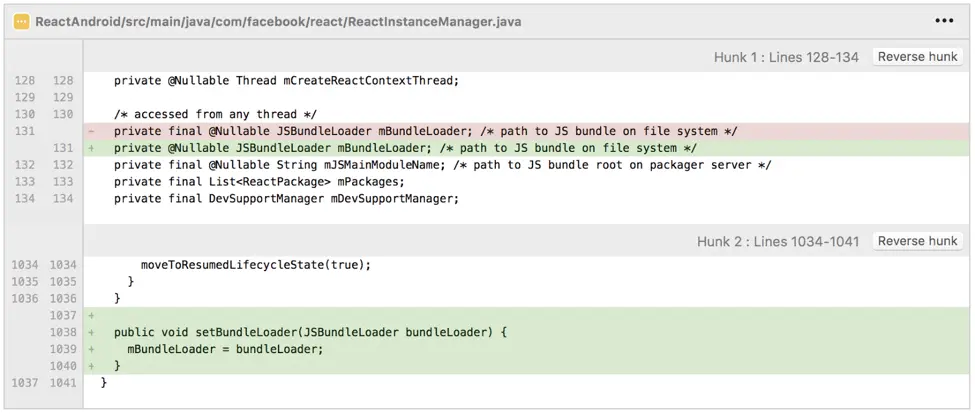Open the three-dots options menu

click(944, 21)
